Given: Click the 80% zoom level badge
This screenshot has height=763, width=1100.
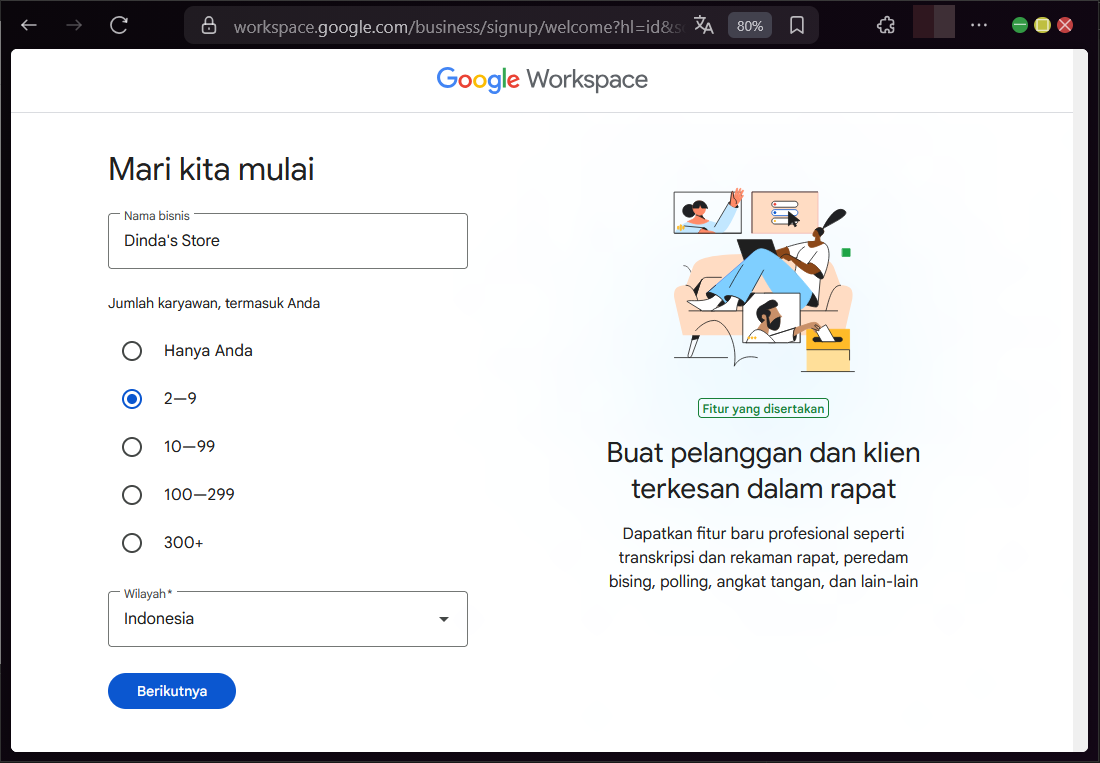Looking at the screenshot, I should click(749, 26).
